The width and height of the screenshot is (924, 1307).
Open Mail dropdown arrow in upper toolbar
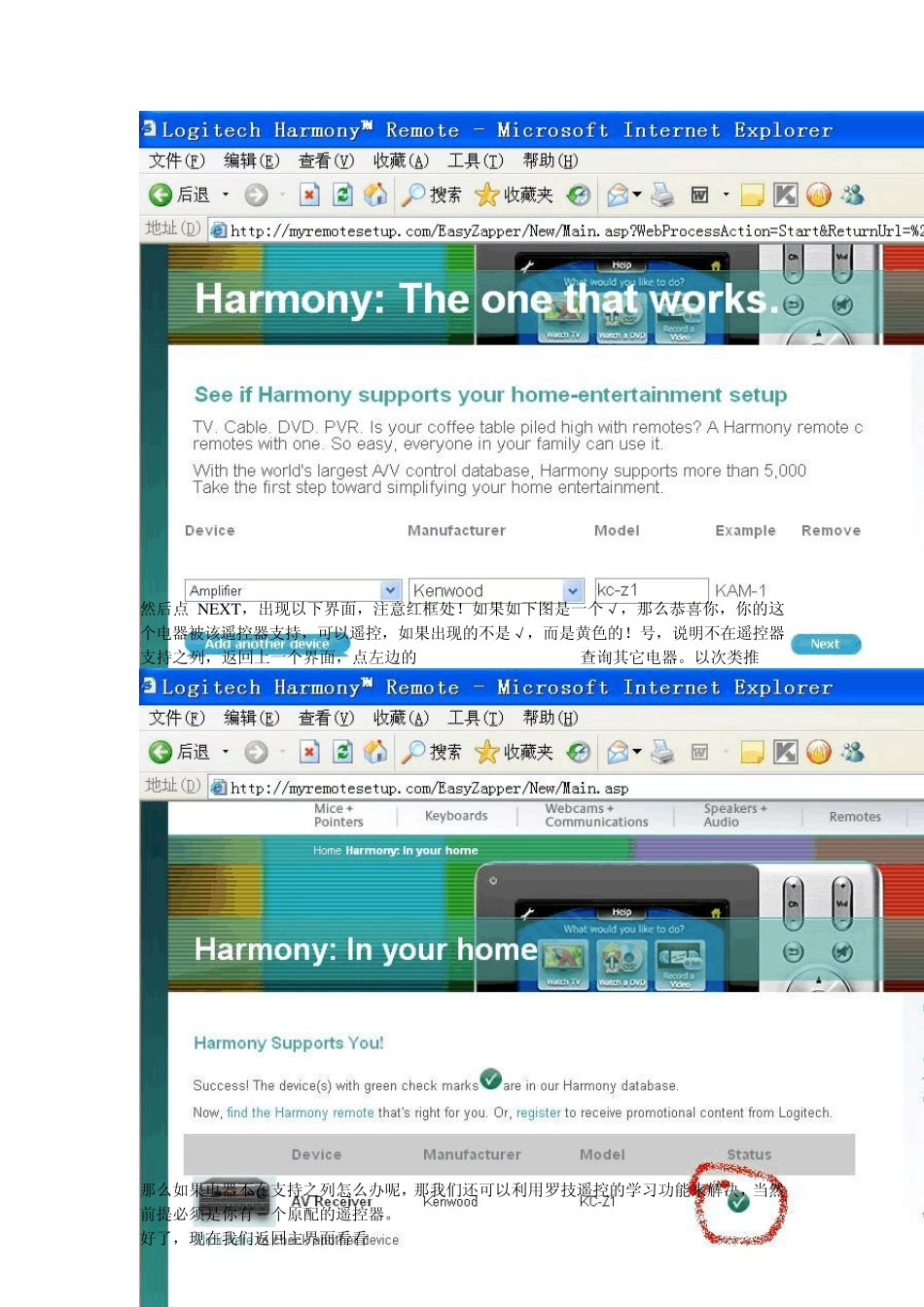tap(637, 194)
